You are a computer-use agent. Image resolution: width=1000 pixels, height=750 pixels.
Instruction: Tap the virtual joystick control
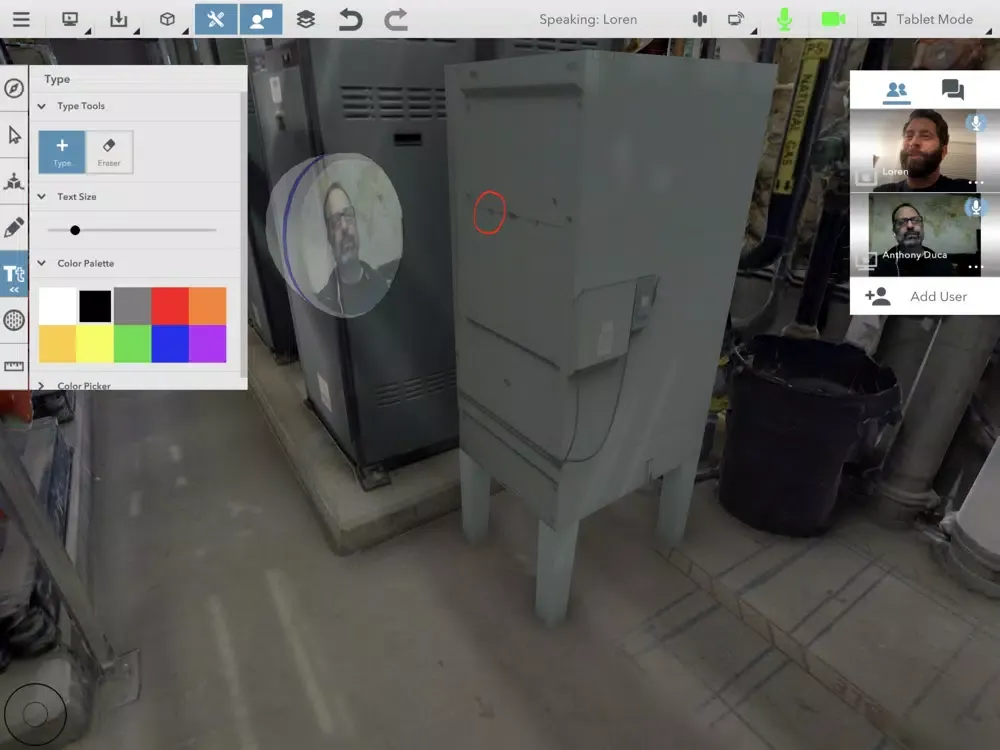click(x=35, y=714)
